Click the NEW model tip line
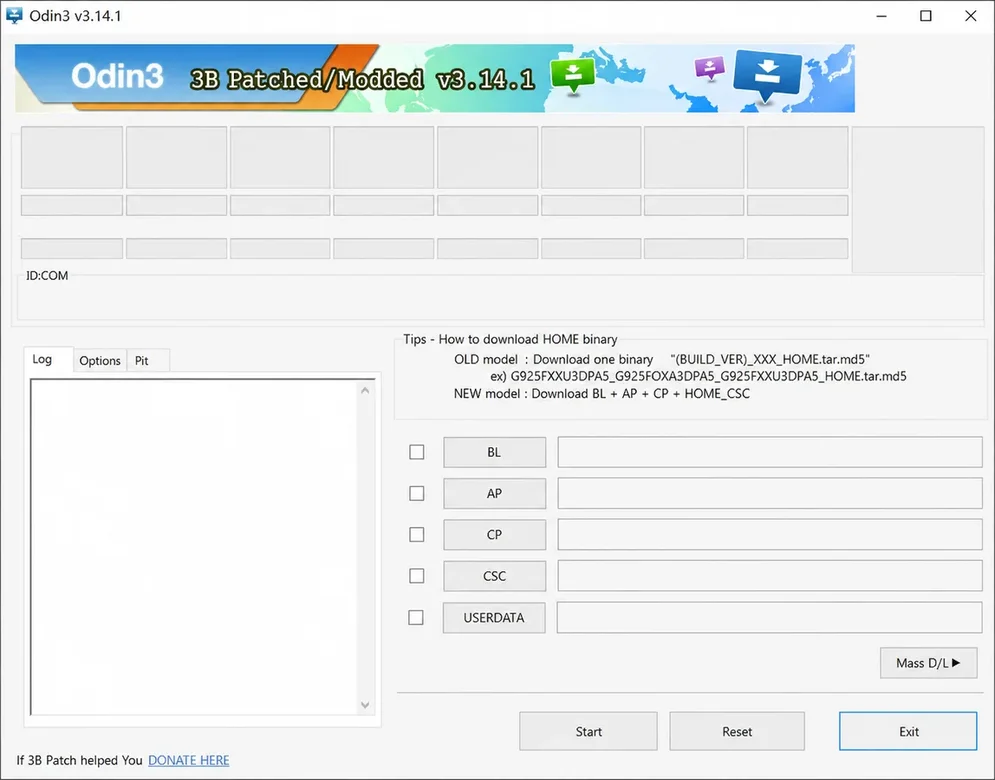Viewport: 995px width, 780px height. 602,393
